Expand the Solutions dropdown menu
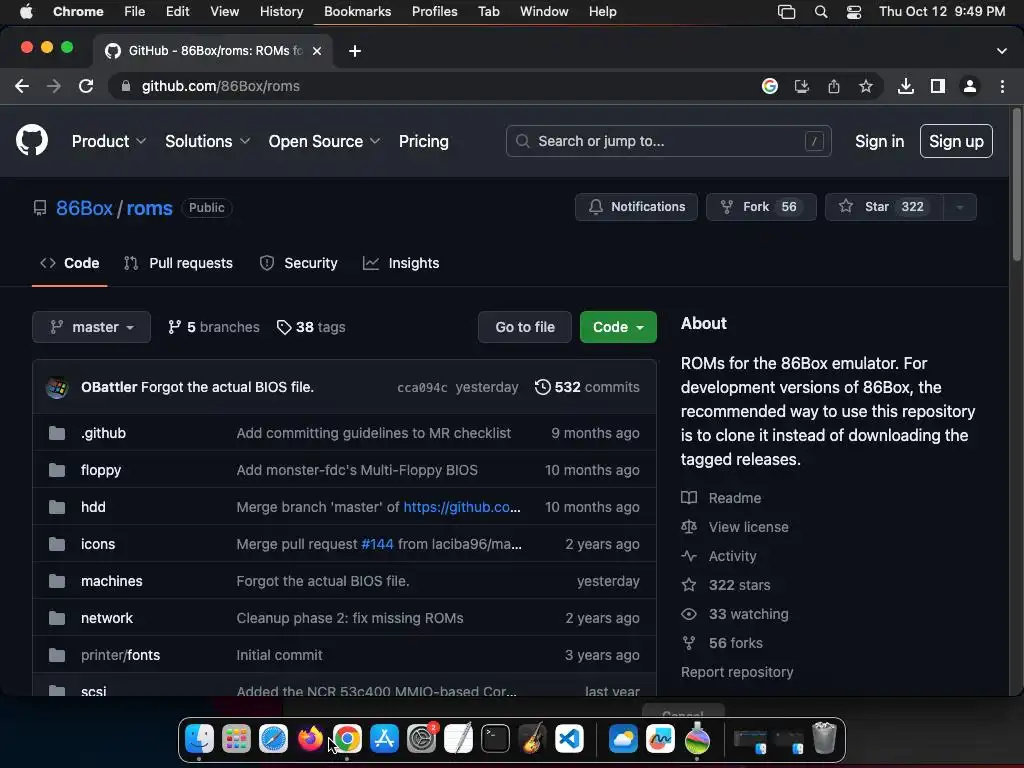The height and width of the screenshot is (768, 1024). pos(207,141)
